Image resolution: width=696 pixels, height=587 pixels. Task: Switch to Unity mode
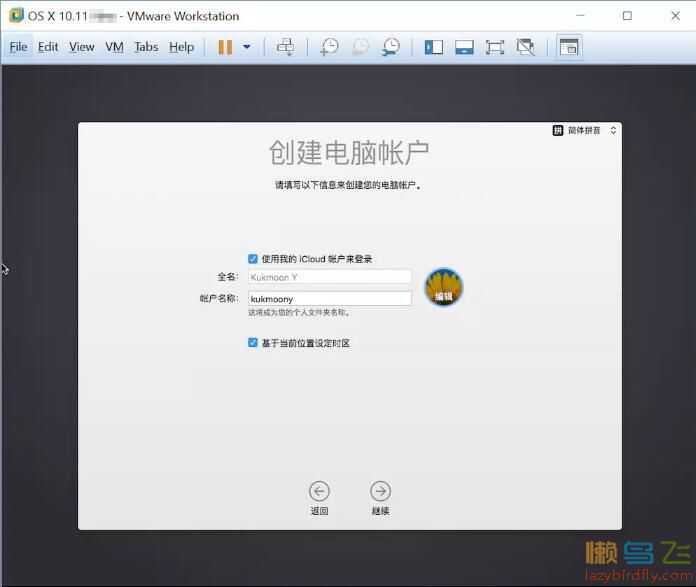point(526,47)
